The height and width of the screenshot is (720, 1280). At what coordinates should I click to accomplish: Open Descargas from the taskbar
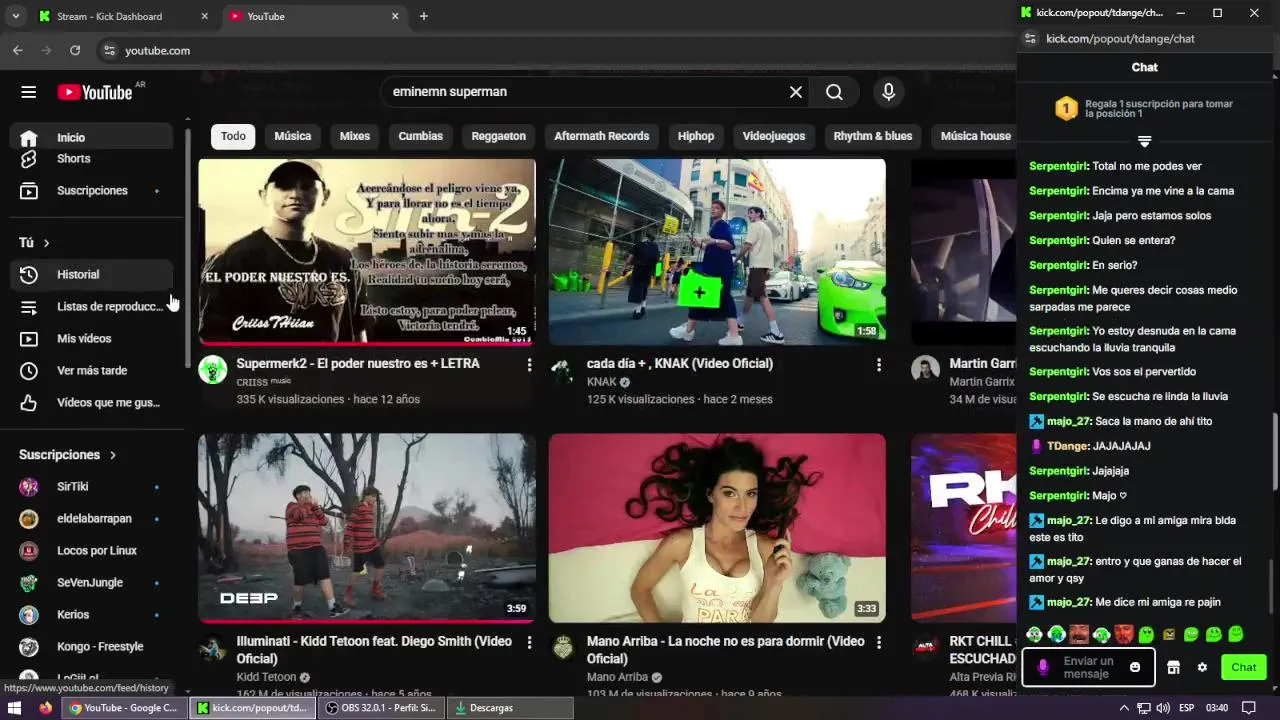click(510, 708)
